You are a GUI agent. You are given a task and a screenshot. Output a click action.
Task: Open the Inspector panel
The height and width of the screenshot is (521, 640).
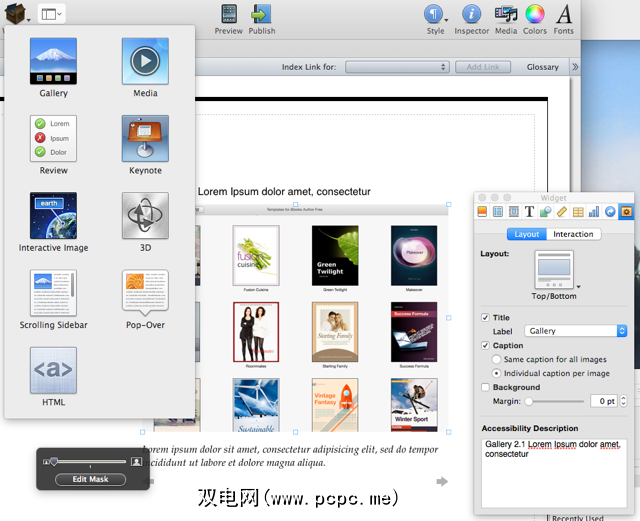(x=471, y=18)
